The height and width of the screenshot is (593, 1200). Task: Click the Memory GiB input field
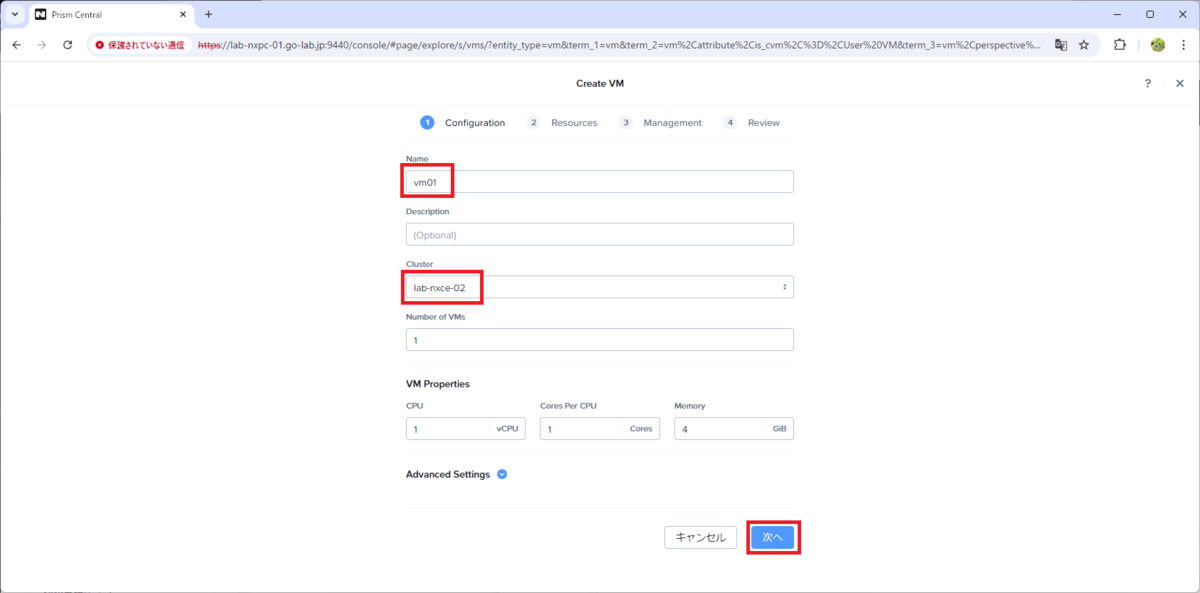point(734,428)
